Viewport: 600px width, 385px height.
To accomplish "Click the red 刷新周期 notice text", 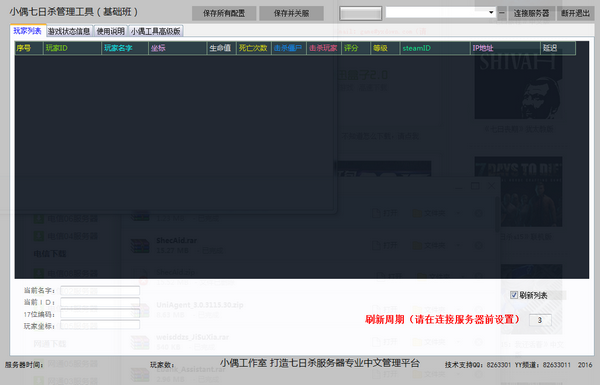I will pyautogui.click(x=442, y=320).
